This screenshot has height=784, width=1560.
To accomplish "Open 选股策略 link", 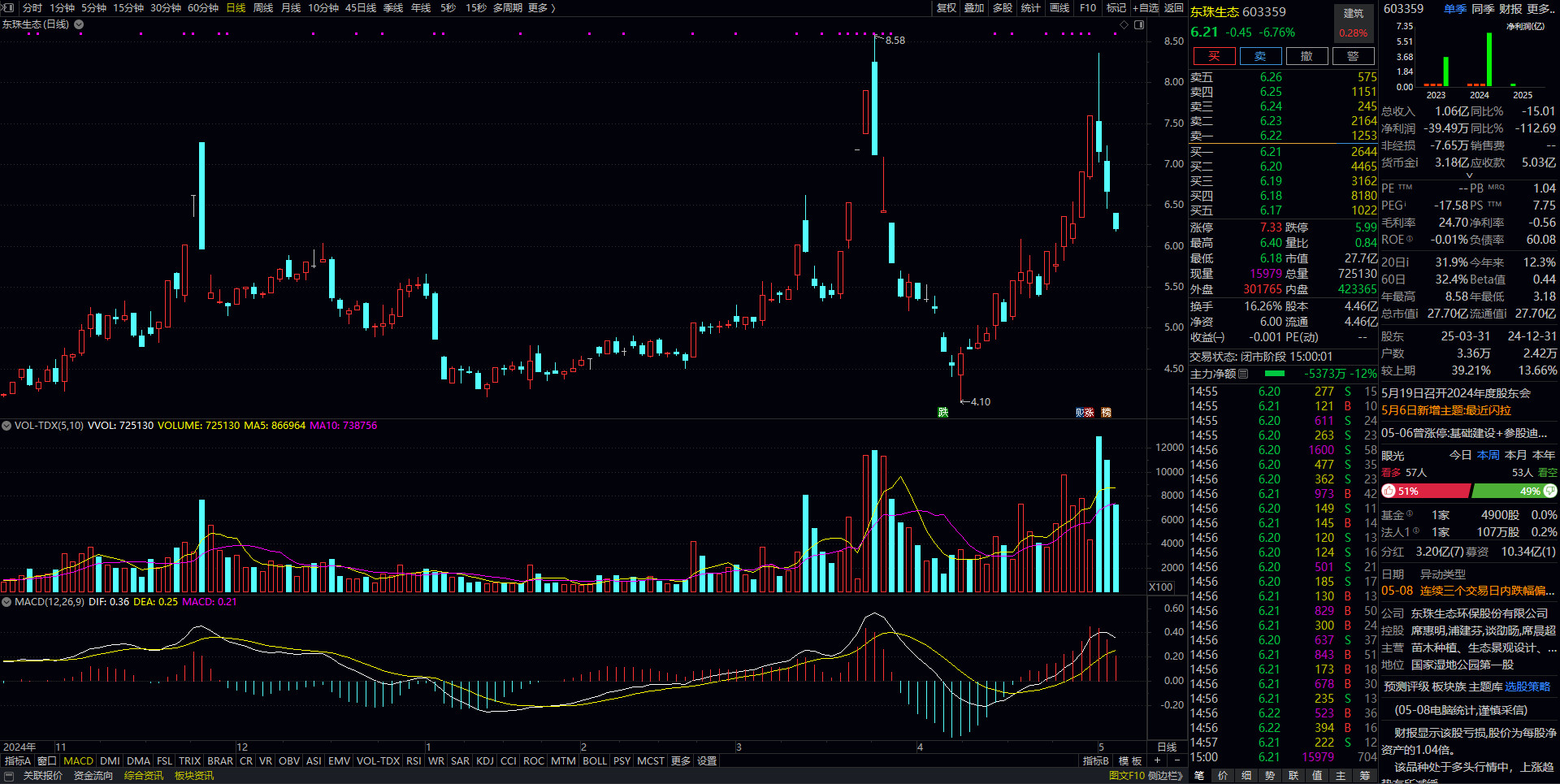I will [x=1527, y=687].
